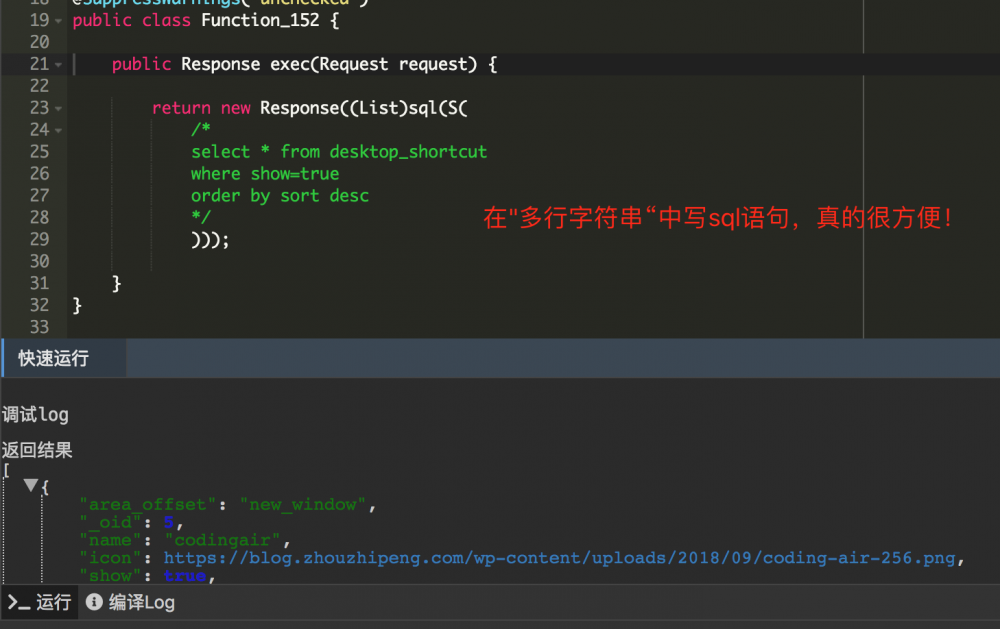The width and height of the screenshot is (1000, 629).
Task: Click the highlighted exec method declaration line
Action: (300, 64)
